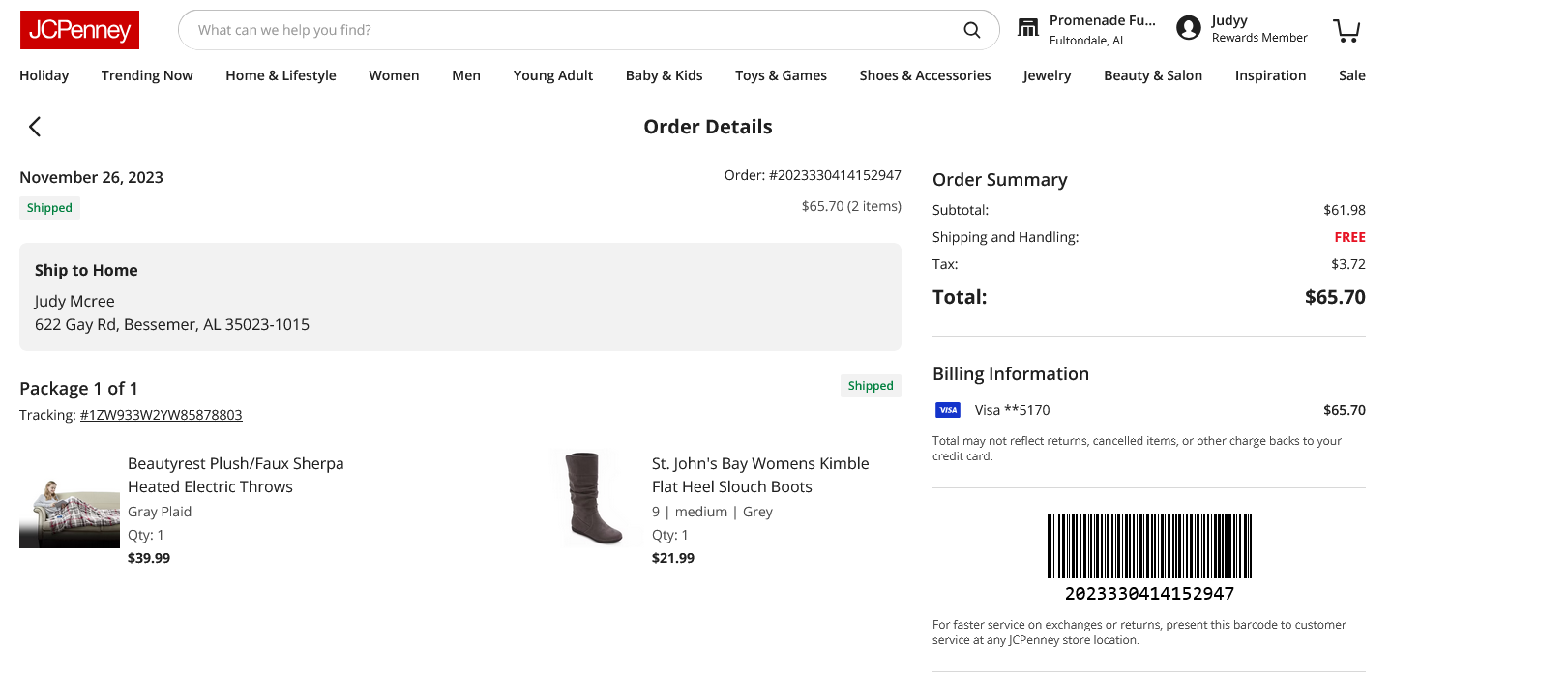Go back using the left arrow

[x=35, y=127]
